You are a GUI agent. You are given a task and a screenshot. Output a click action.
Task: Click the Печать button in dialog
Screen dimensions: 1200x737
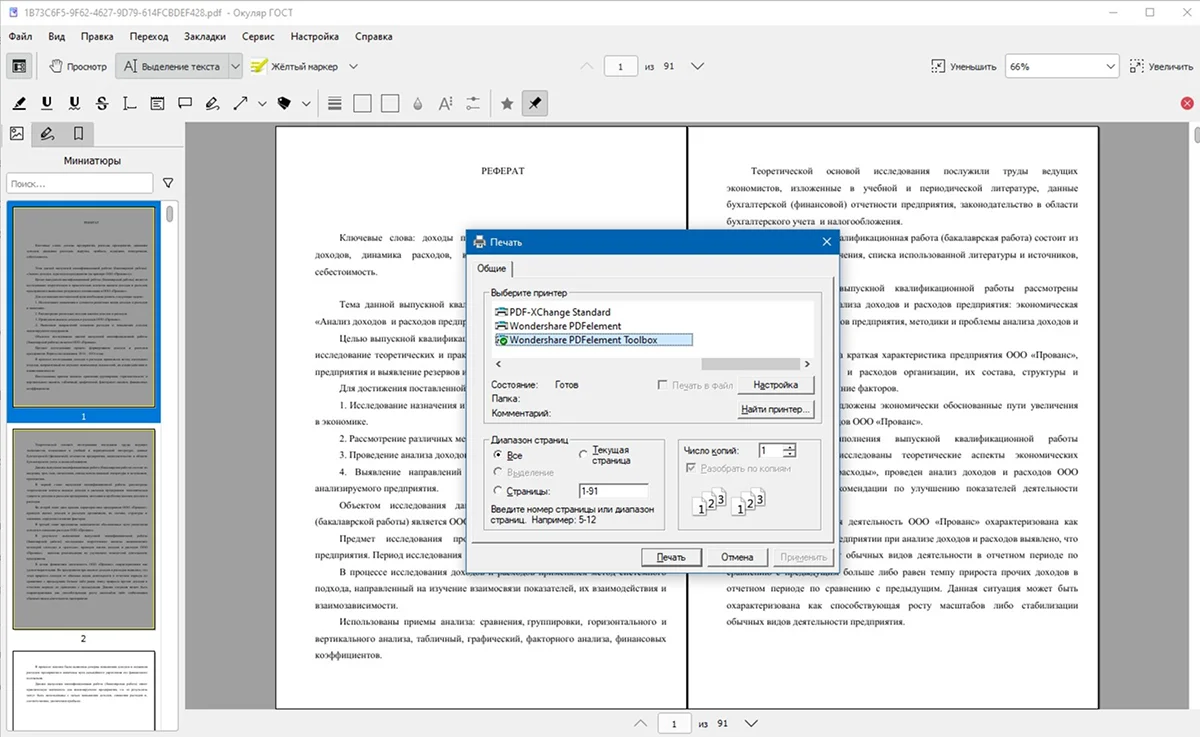click(670, 557)
